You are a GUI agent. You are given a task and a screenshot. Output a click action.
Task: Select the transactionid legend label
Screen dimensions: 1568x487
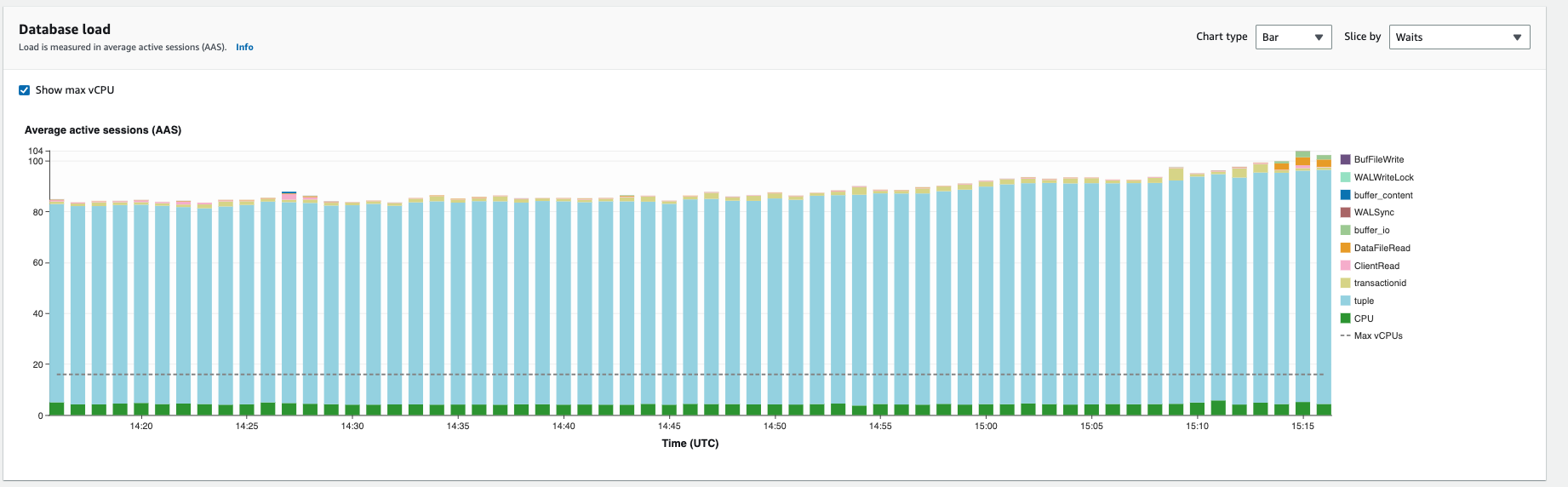pos(1380,283)
